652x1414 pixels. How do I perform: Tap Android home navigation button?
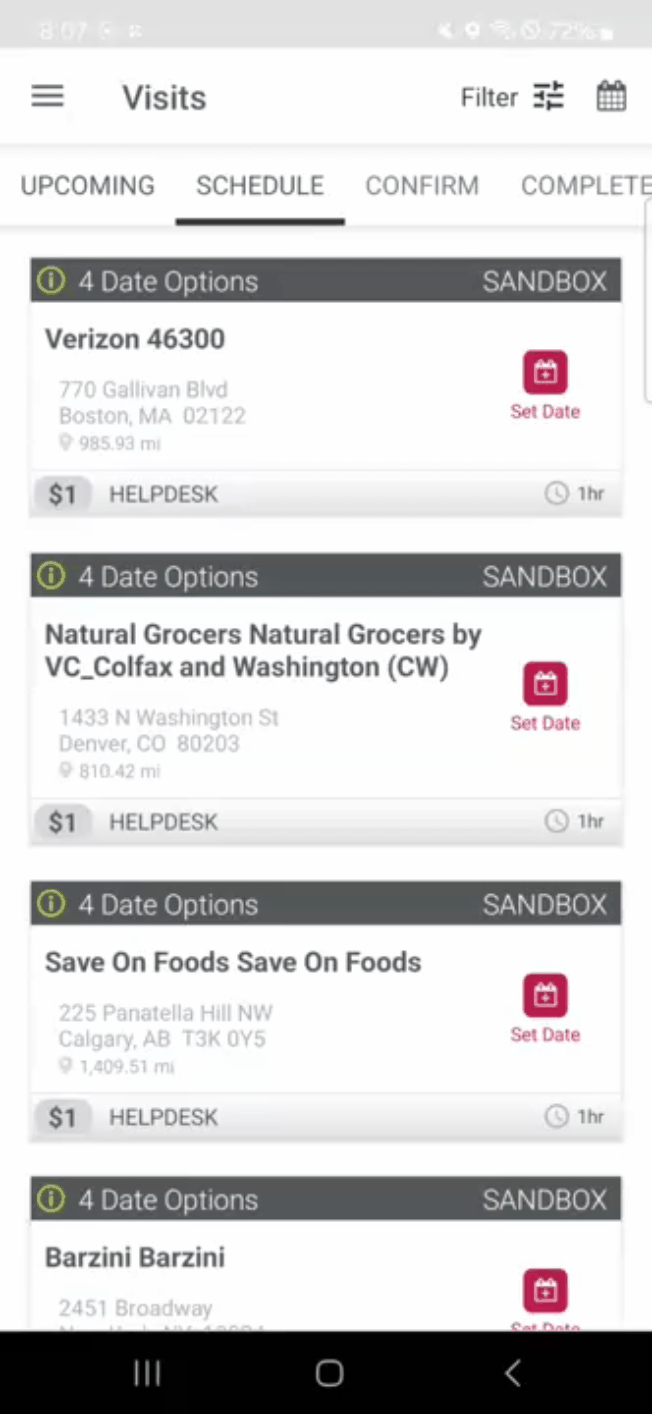click(x=329, y=1373)
